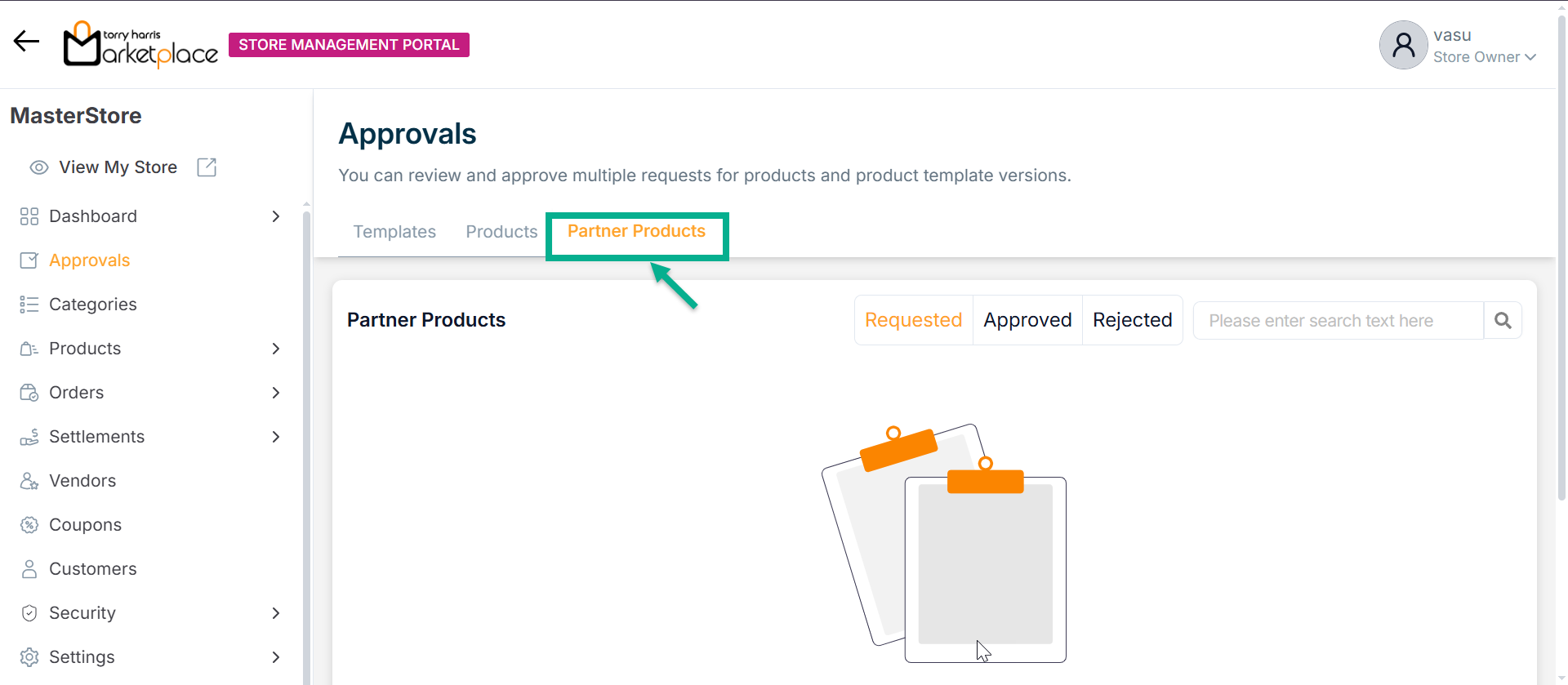The height and width of the screenshot is (685, 1568).
Task: Open the external link icon beside View My Store
Action: click(x=207, y=167)
